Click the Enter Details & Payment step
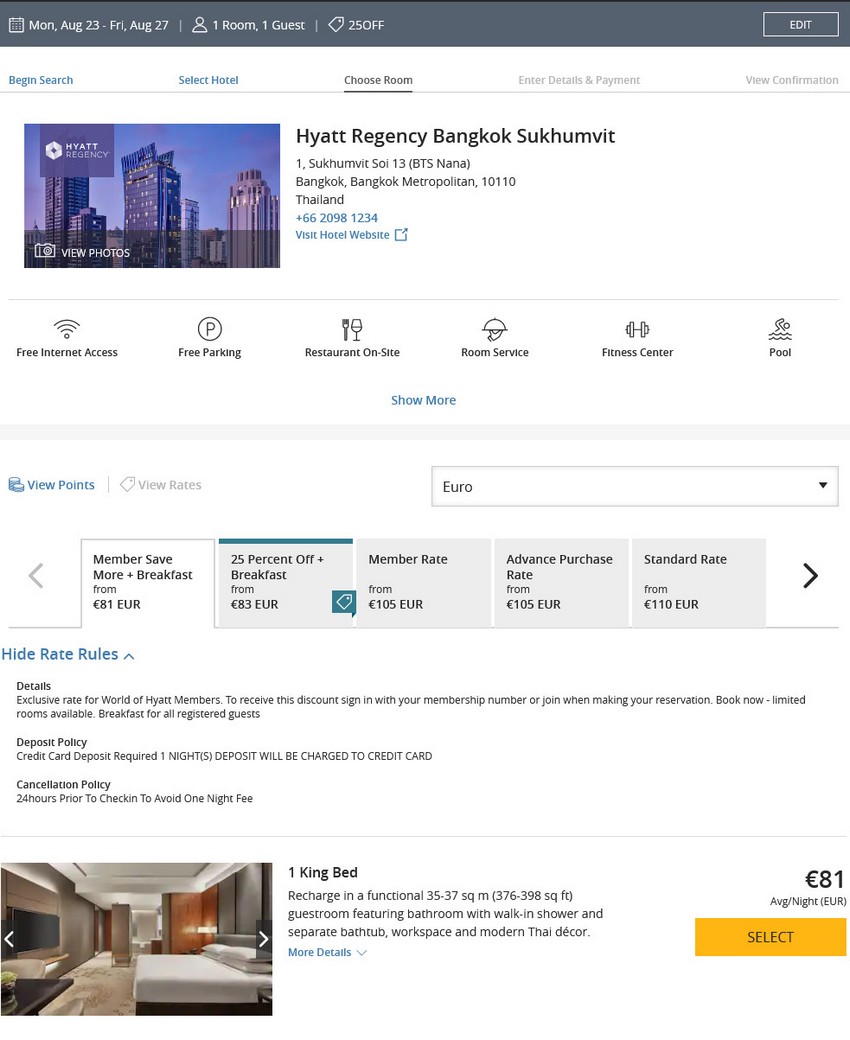Image resolution: width=850 pixels, height=1040 pixels. click(579, 80)
